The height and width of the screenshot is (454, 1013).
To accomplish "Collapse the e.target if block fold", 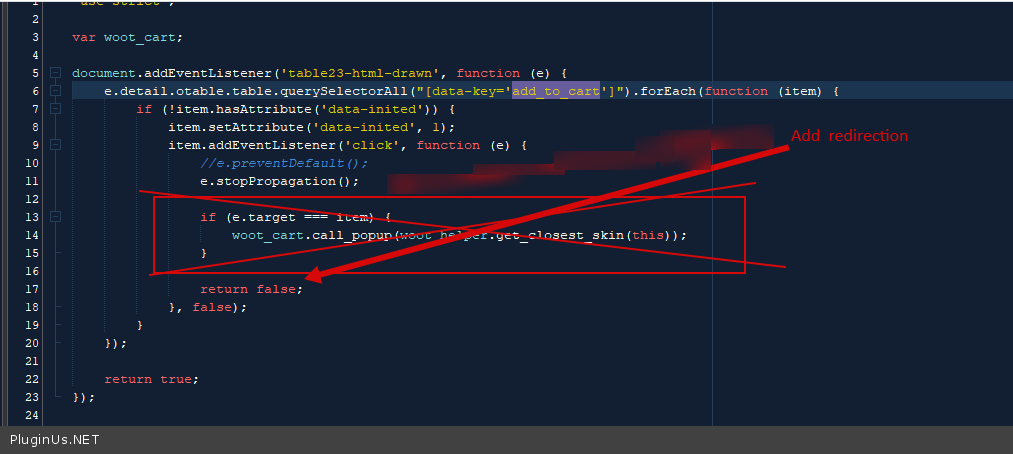I will 54,217.
